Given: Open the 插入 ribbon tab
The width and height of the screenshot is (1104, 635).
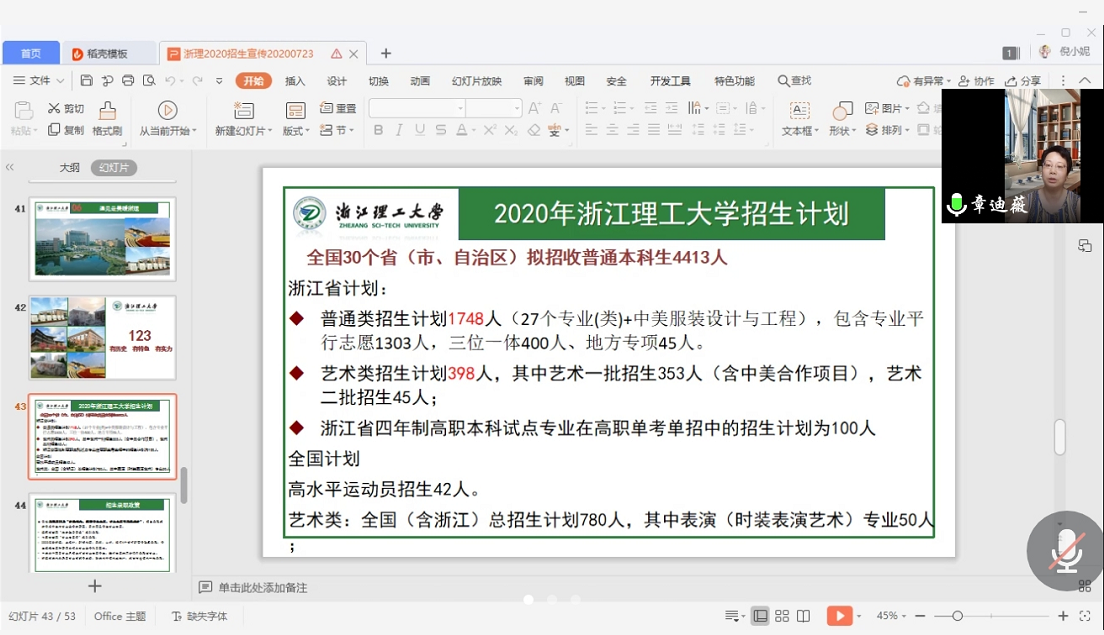Looking at the screenshot, I should [295, 81].
